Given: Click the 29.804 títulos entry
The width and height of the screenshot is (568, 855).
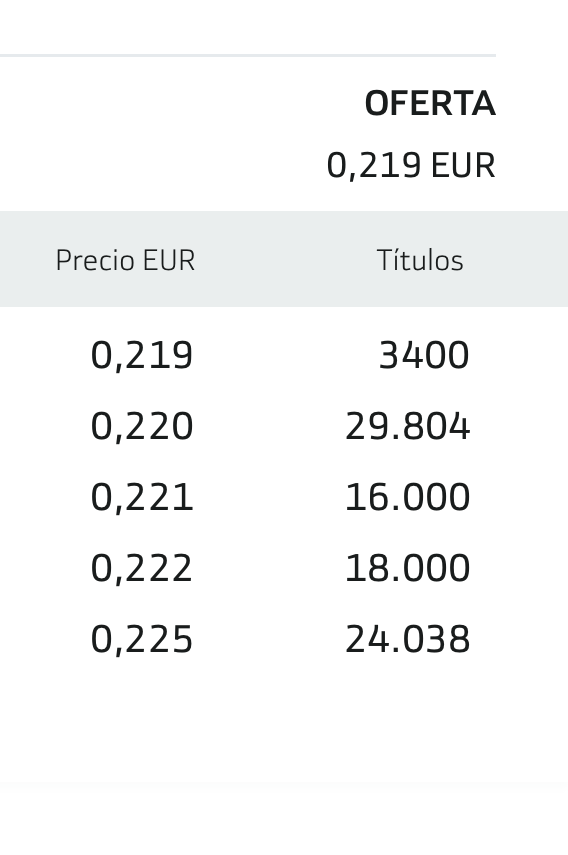Looking at the screenshot, I should (x=407, y=426).
